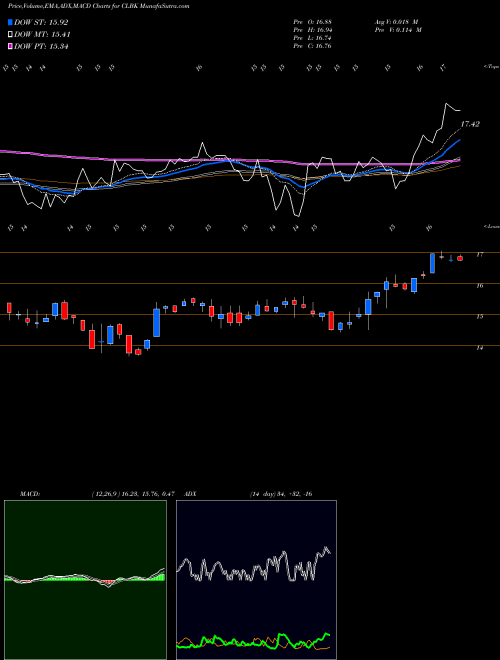Click the 'Avg V: 0.018 M' volume text

[395, 22]
